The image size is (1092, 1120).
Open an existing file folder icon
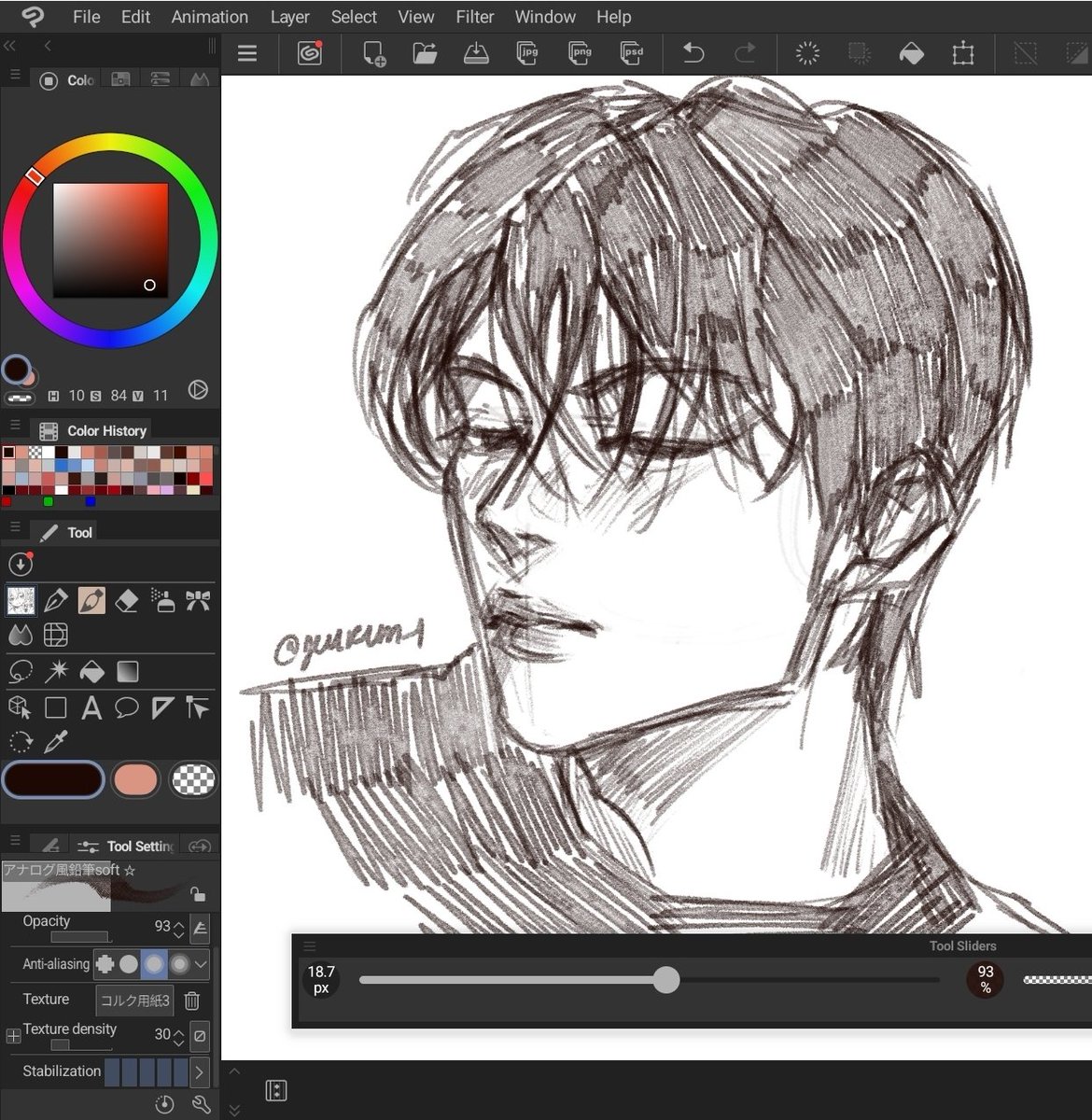[x=426, y=53]
